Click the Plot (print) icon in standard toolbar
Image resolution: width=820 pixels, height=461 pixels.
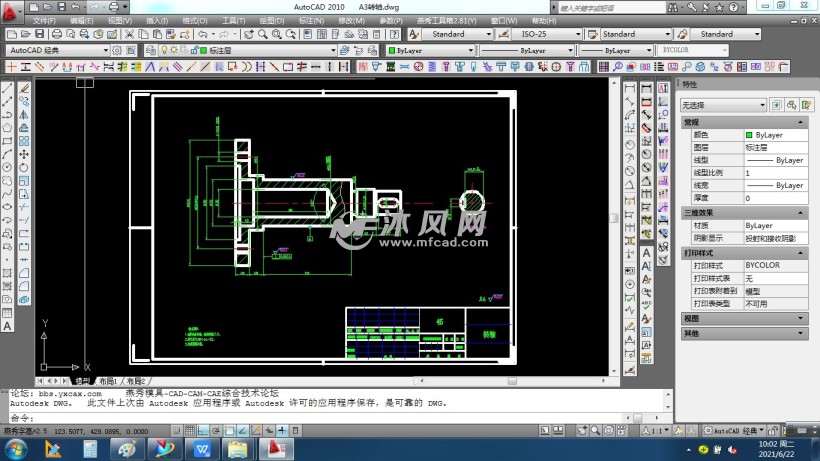(56, 34)
